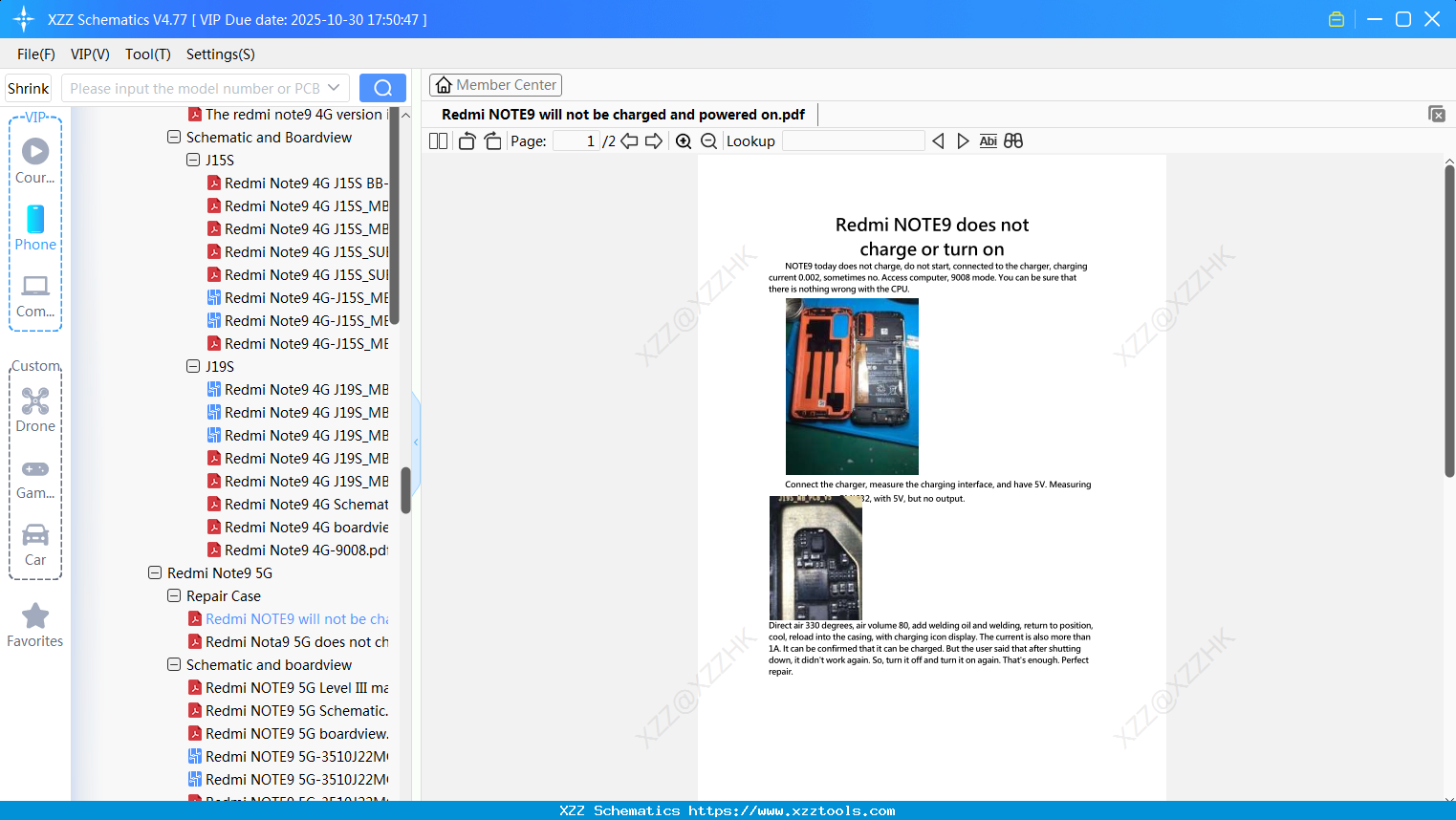Click the Shrink button

28,88
